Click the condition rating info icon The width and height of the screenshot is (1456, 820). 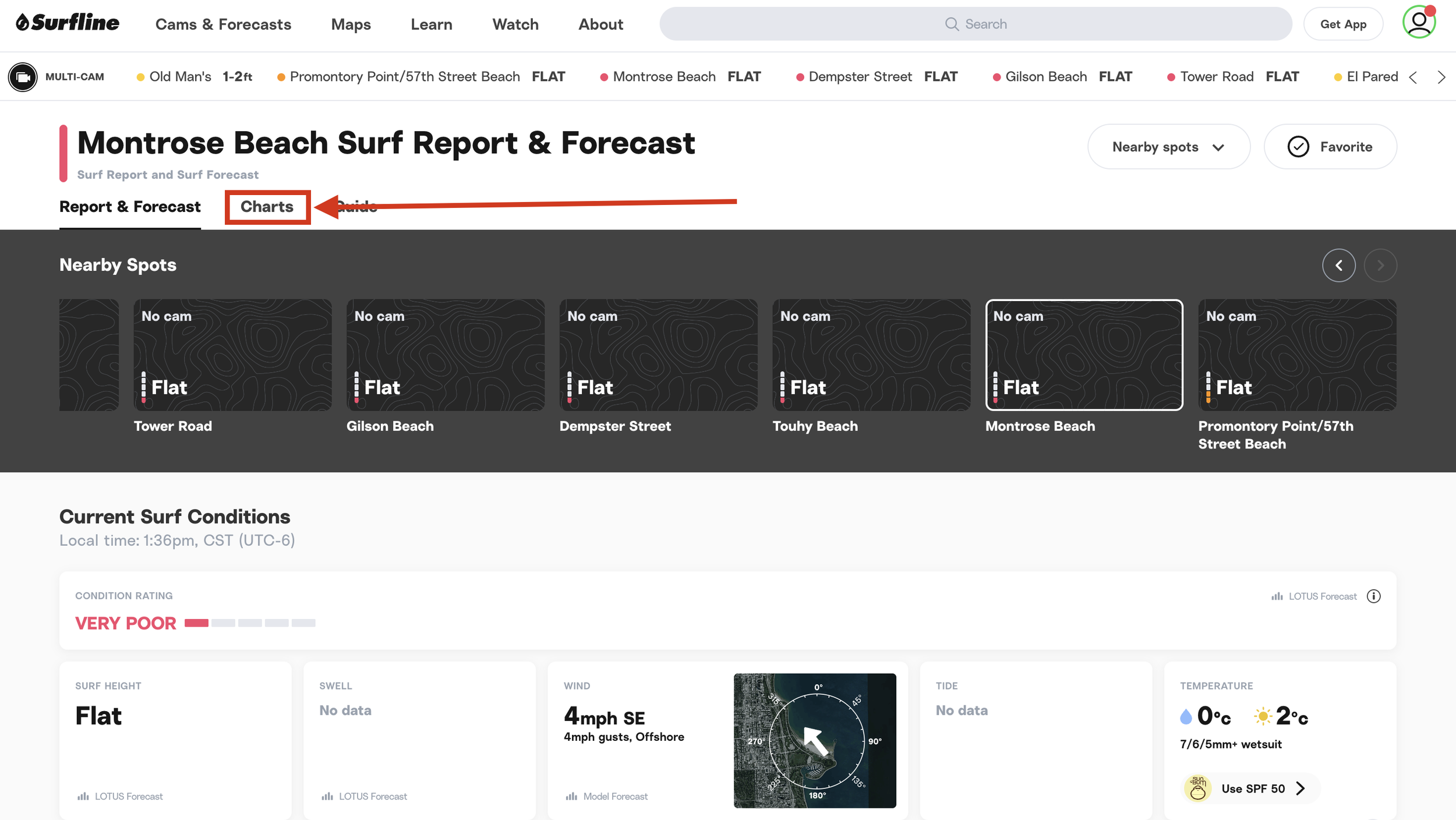pos(1373,596)
